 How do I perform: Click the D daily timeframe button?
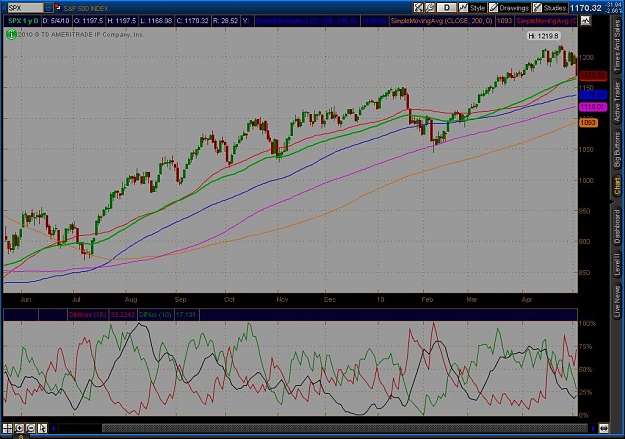(446, 8)
